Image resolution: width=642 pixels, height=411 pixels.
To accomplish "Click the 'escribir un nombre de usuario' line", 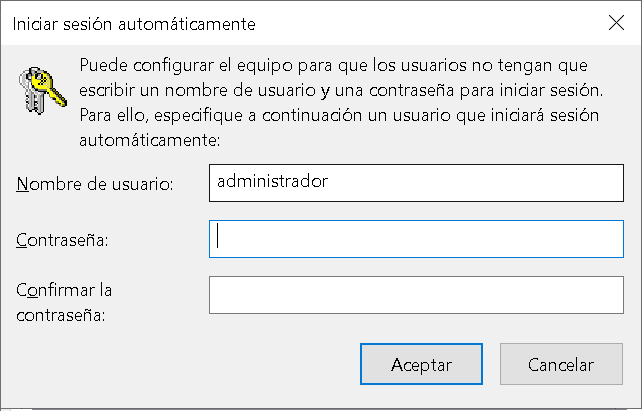I will coord(341,90).
